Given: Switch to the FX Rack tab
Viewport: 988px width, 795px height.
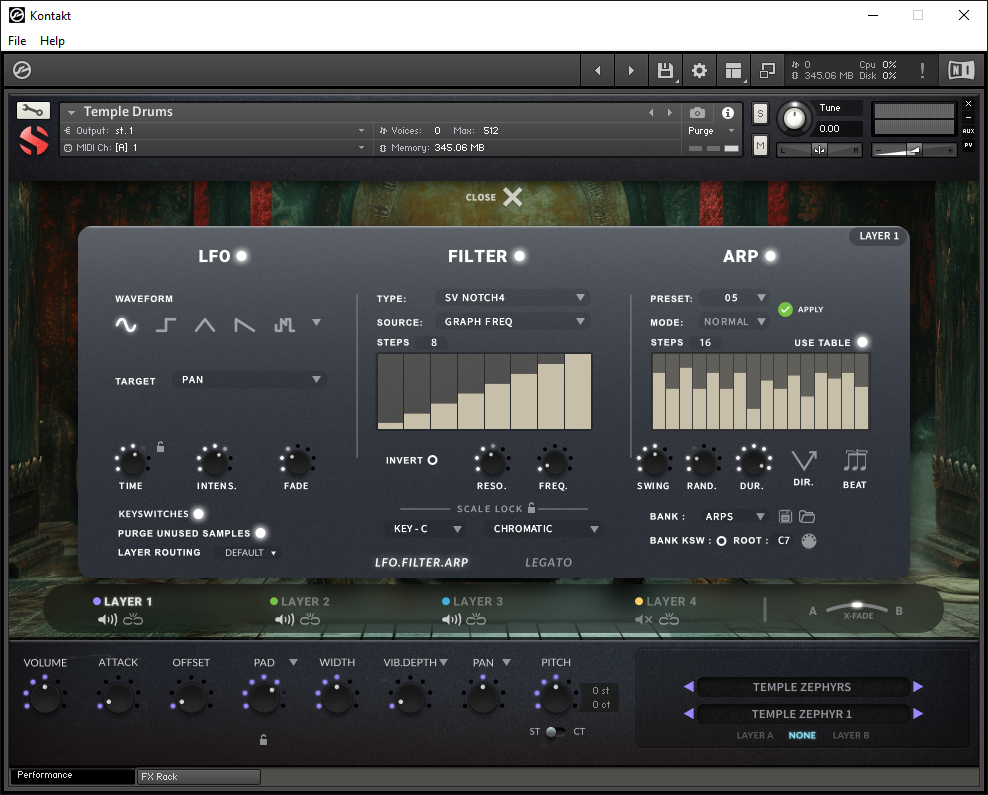Looking at the screenshot, I should point(198,777).
